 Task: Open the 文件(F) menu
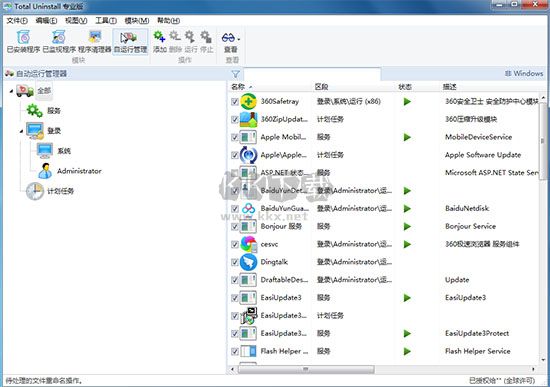coord(17,21)
